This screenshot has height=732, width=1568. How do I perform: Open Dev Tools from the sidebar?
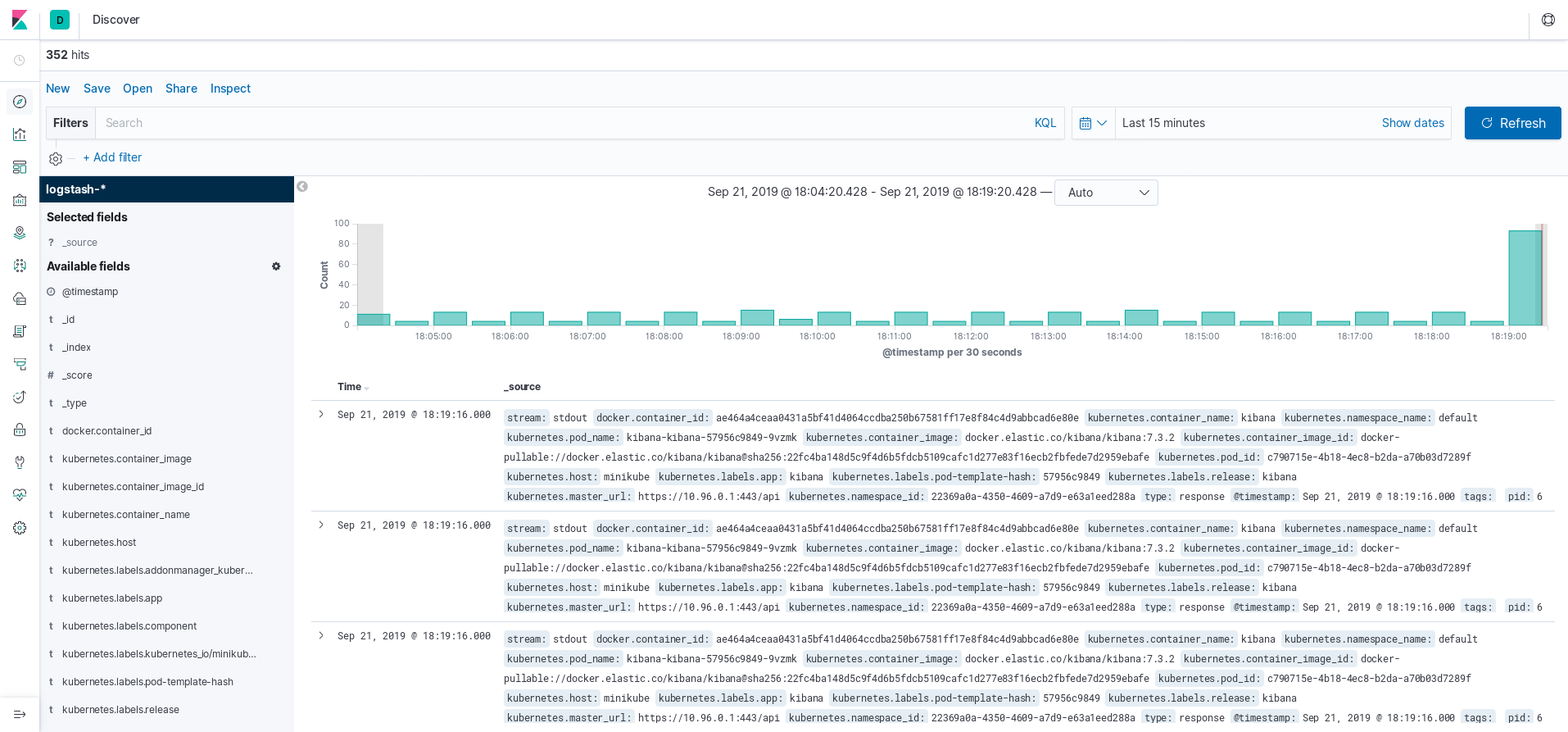click(x=20, y=462)
